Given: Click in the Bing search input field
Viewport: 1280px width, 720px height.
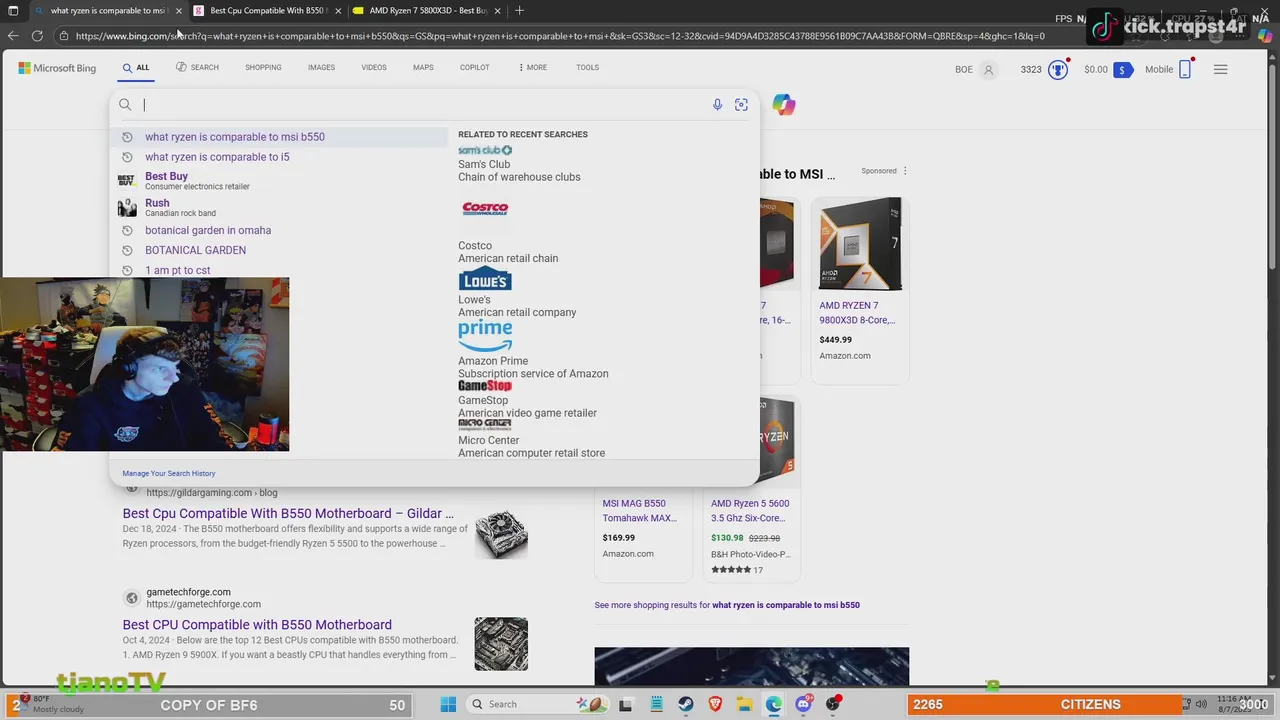Looking at the screenshot, I should tap(425, 105).
